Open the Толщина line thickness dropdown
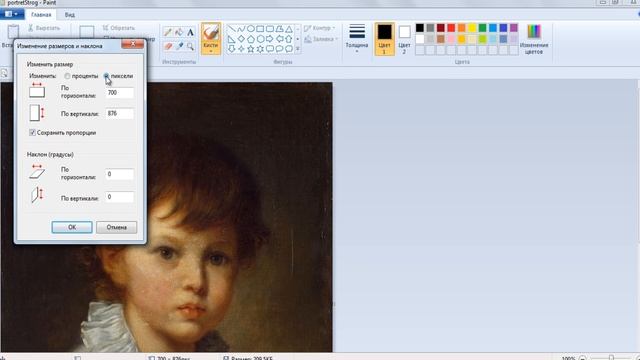 tap(357, 39)
